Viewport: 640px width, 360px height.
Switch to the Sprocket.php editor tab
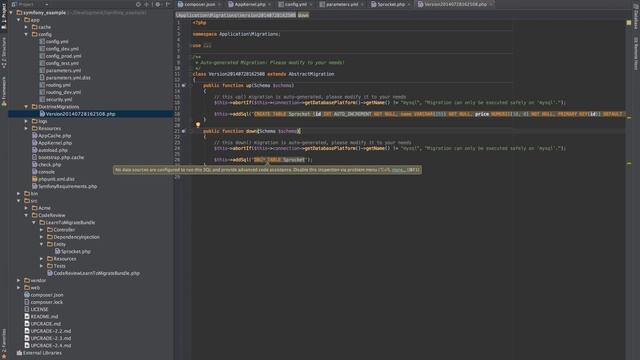click(x=391, y=4)
